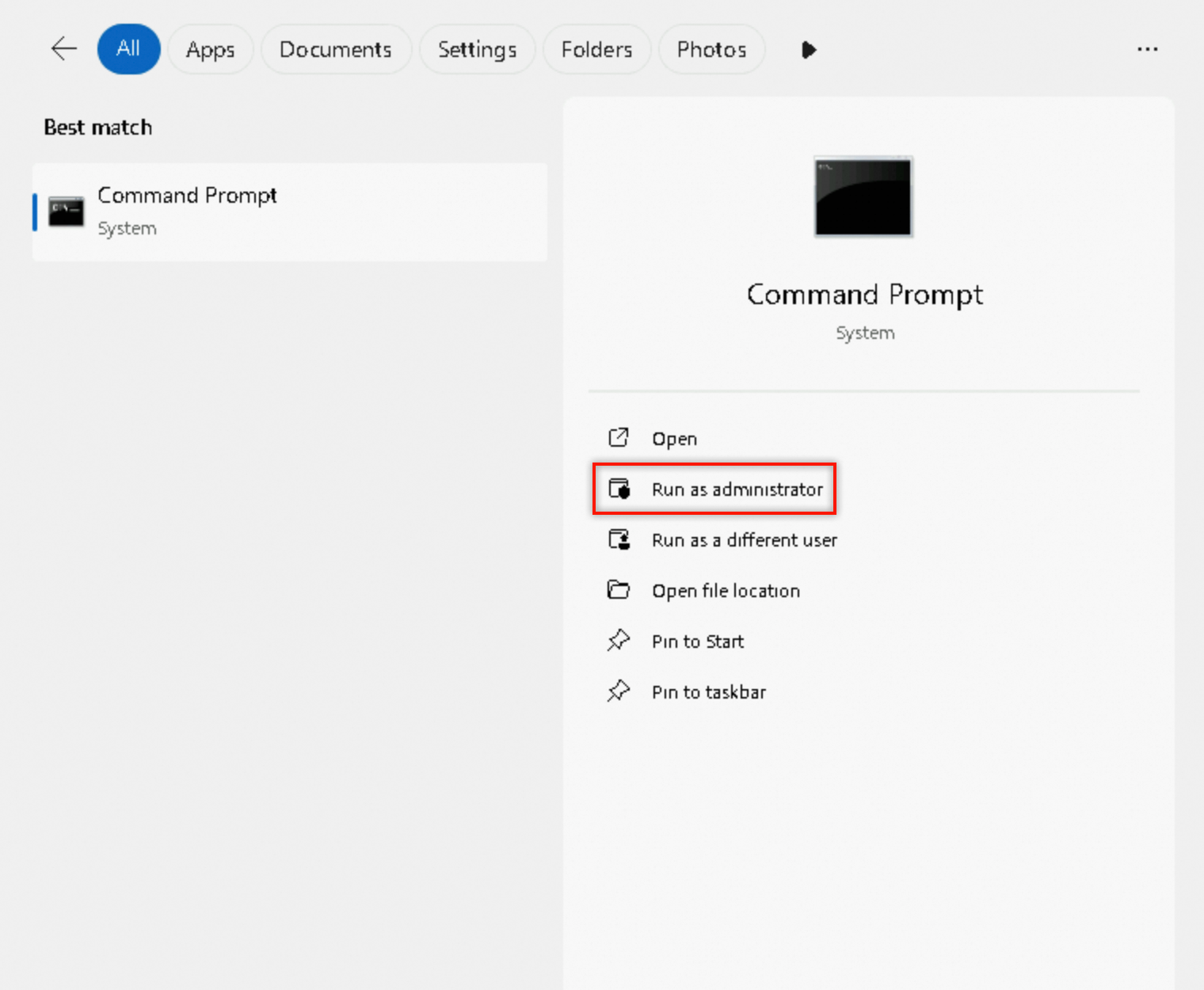Select the Photos filter tab
The height and width of the screenshot is (990, 1204).
tap(711, 49)
